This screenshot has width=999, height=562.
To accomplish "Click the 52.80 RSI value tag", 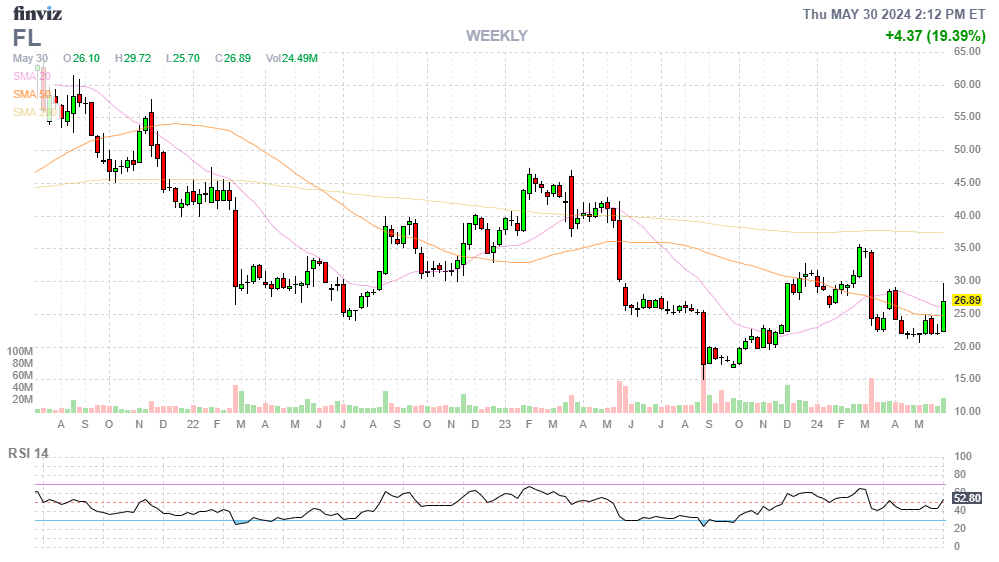I will (965, 497).
